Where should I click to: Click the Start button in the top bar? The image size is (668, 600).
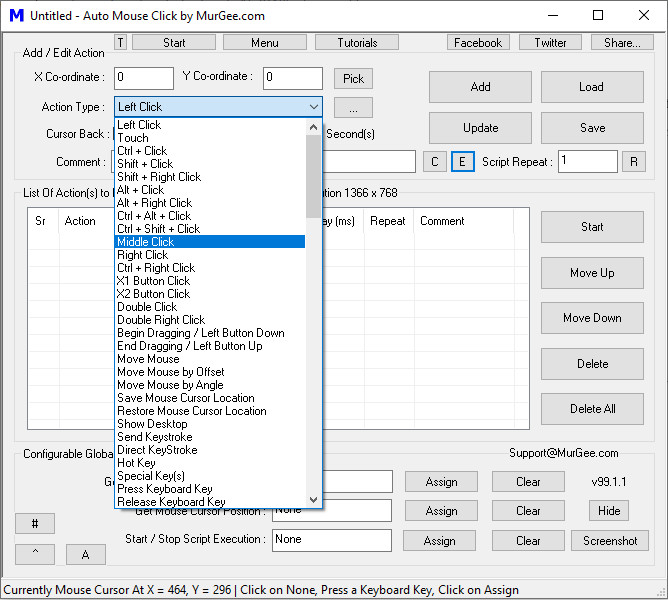coord(174,43)
